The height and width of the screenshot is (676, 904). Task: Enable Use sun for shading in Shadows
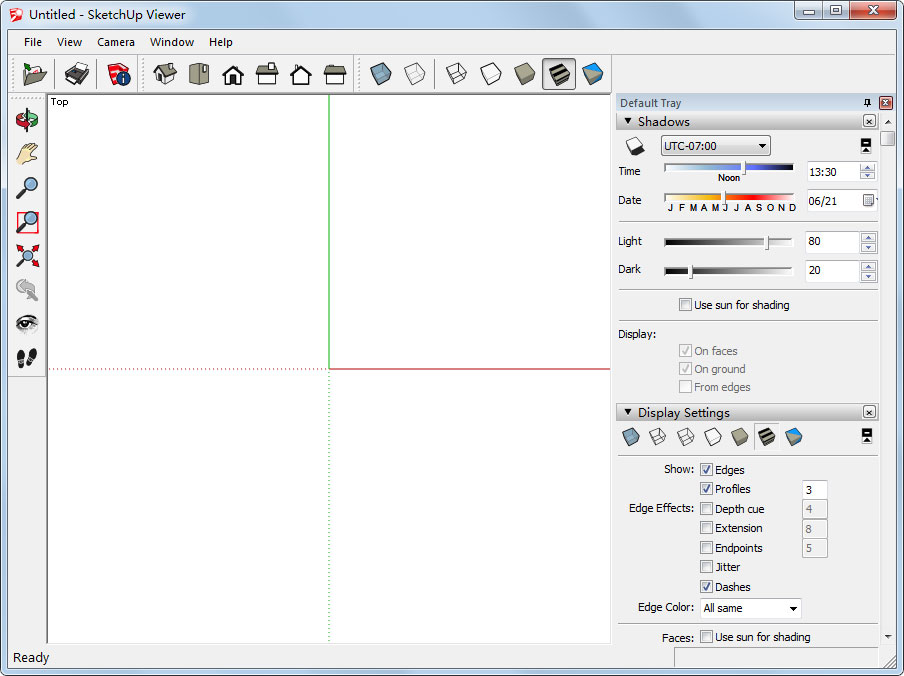685,304
